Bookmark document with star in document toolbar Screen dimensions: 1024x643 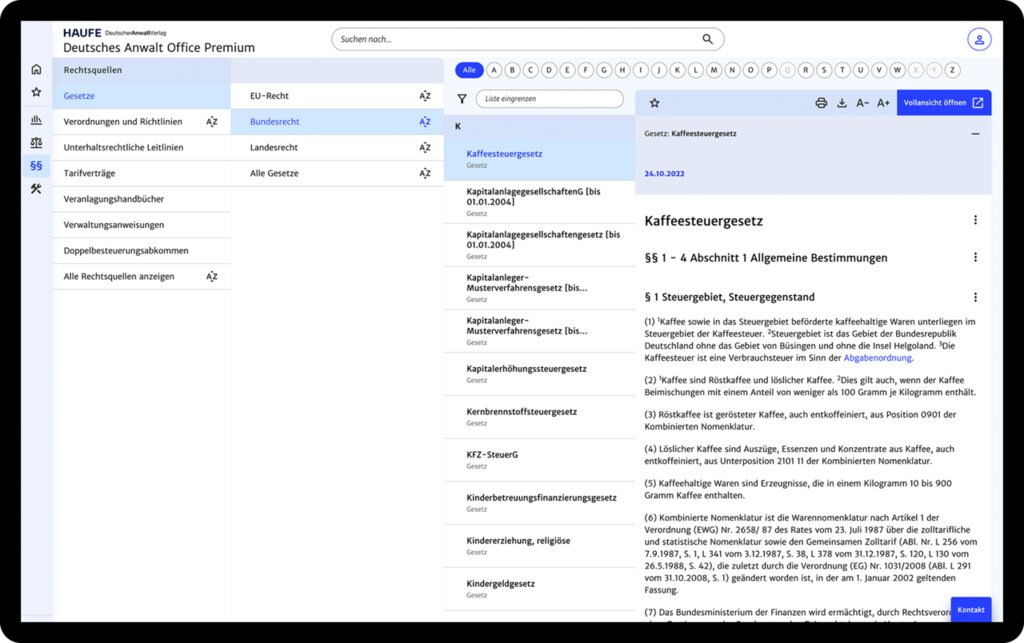point(654,102)
